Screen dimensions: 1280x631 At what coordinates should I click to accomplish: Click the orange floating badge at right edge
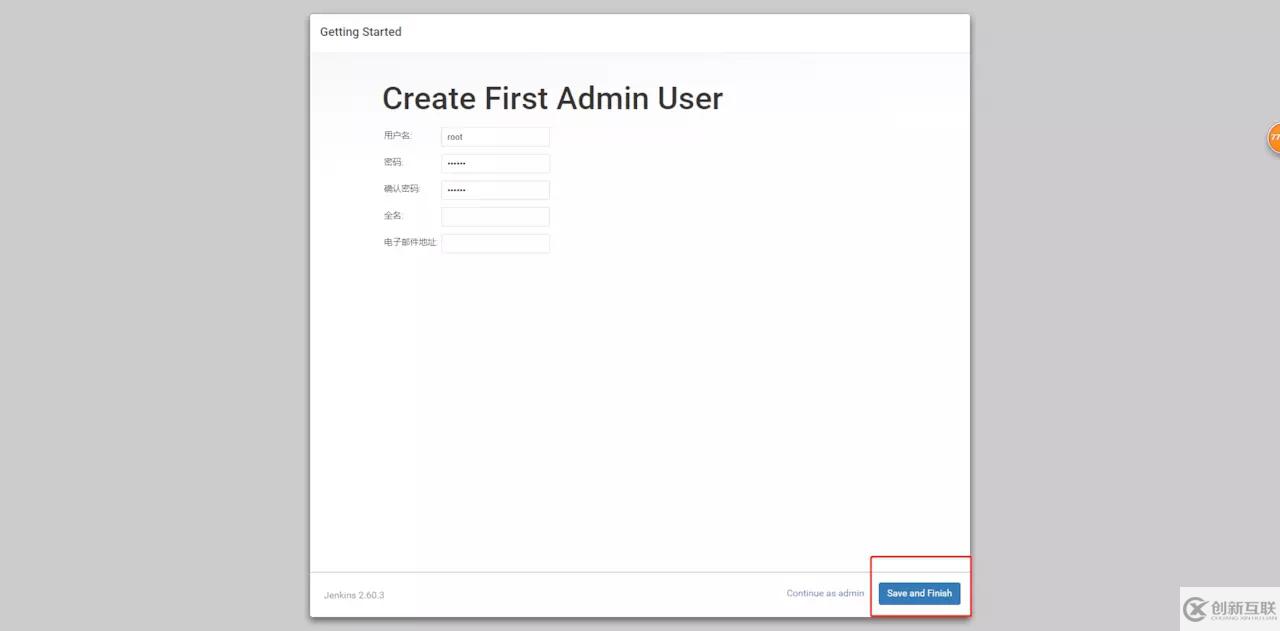click(x=1274, y=138)
